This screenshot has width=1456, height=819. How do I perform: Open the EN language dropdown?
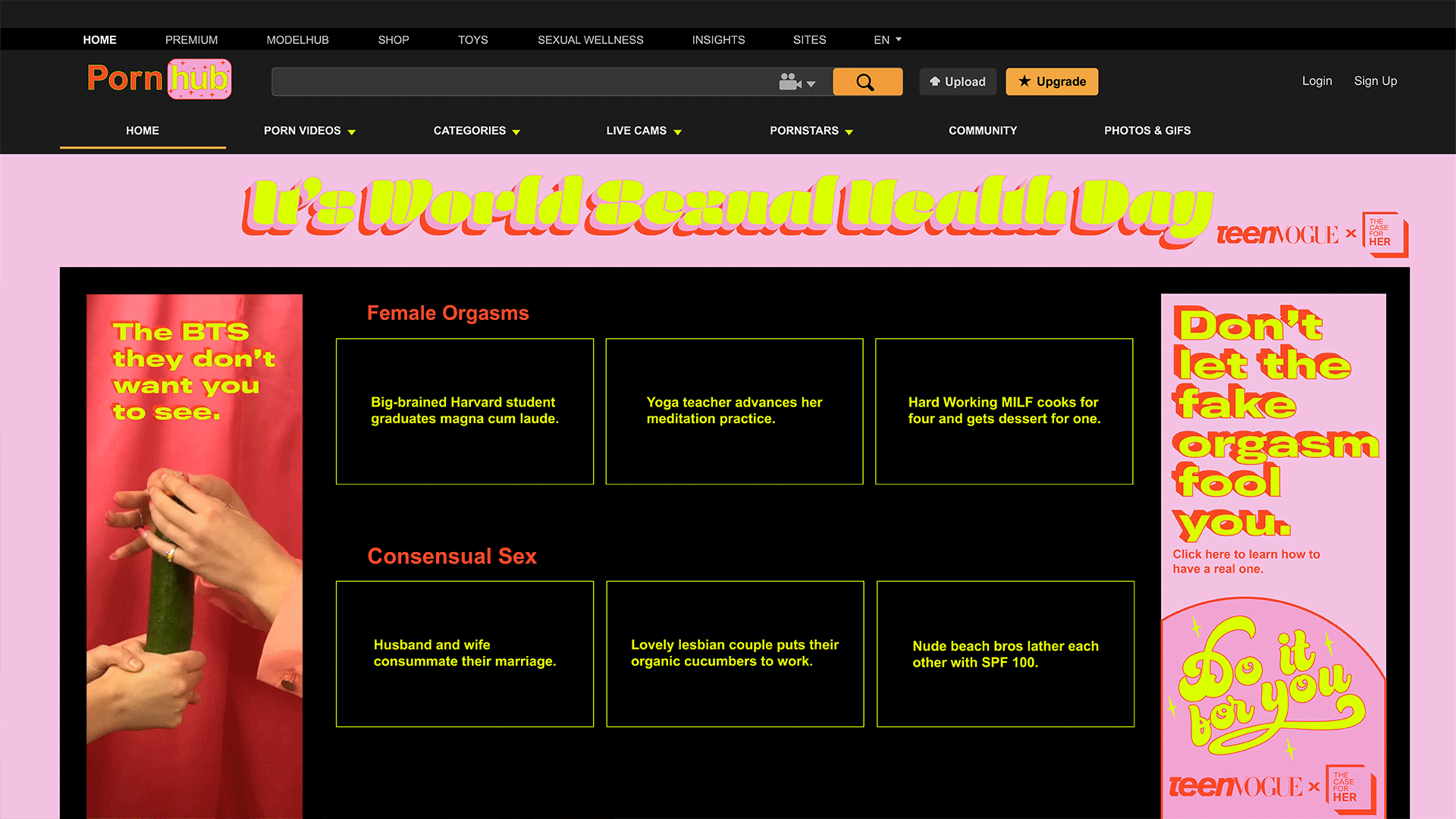887,39
